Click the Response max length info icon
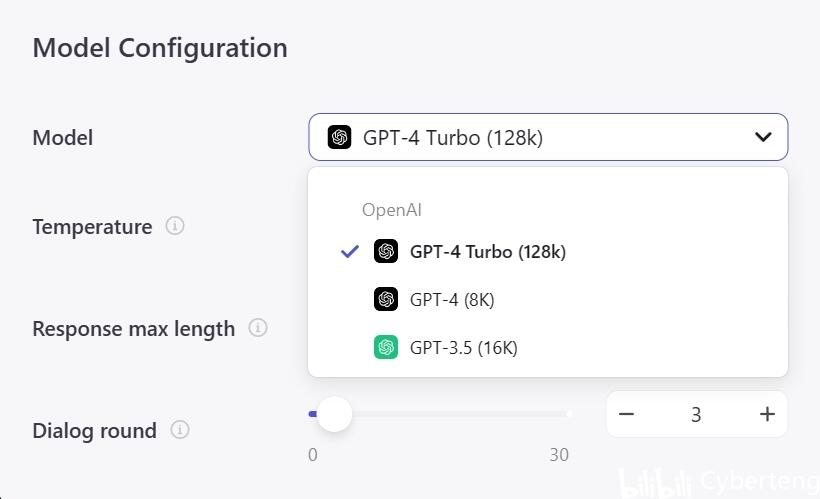Image resolution: width=820 pixels, height=499 pixels. click(x=258, y=328)
